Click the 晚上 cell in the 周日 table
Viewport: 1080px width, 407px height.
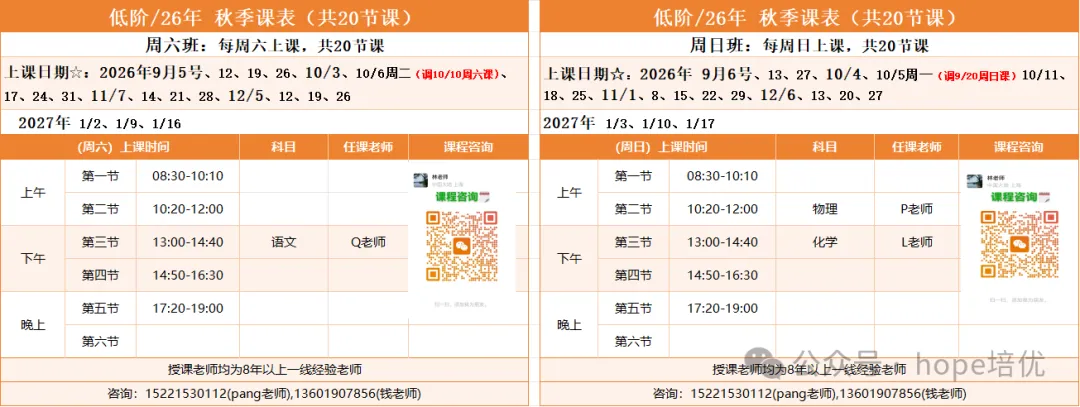(x=569, y=325)
